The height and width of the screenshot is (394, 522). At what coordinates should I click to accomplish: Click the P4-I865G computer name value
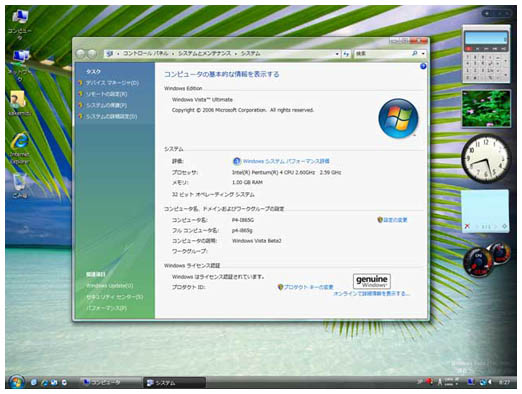243,220
